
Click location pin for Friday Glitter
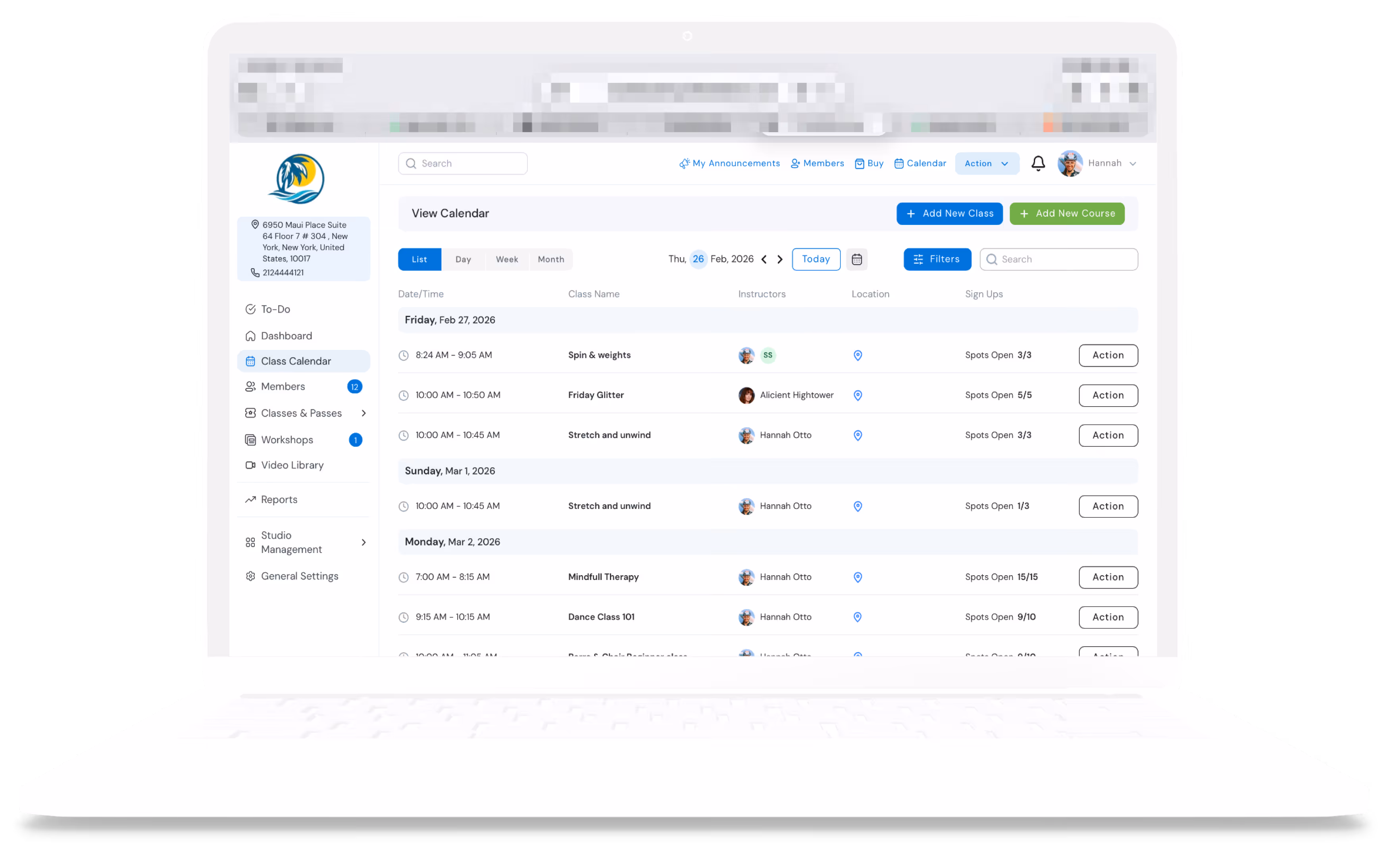click(x=857, y=396)
